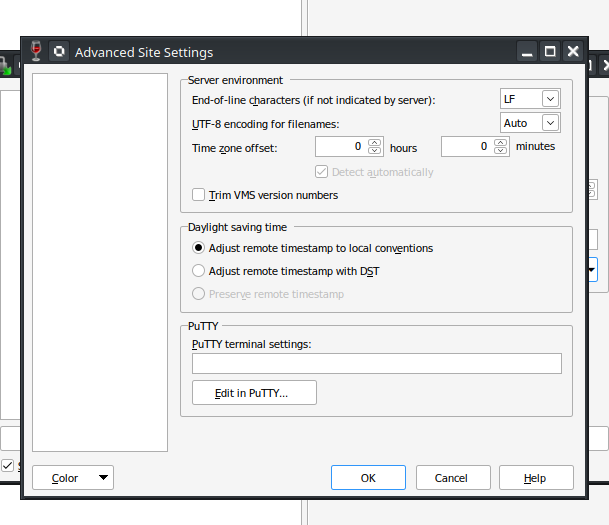609x525 pixels.
Task: Confirm settings with the OK button
Action: pos(368,478)
